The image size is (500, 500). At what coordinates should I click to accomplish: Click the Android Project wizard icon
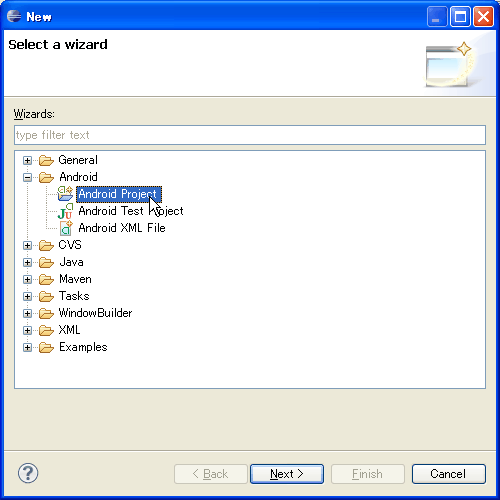click(65, 194)
